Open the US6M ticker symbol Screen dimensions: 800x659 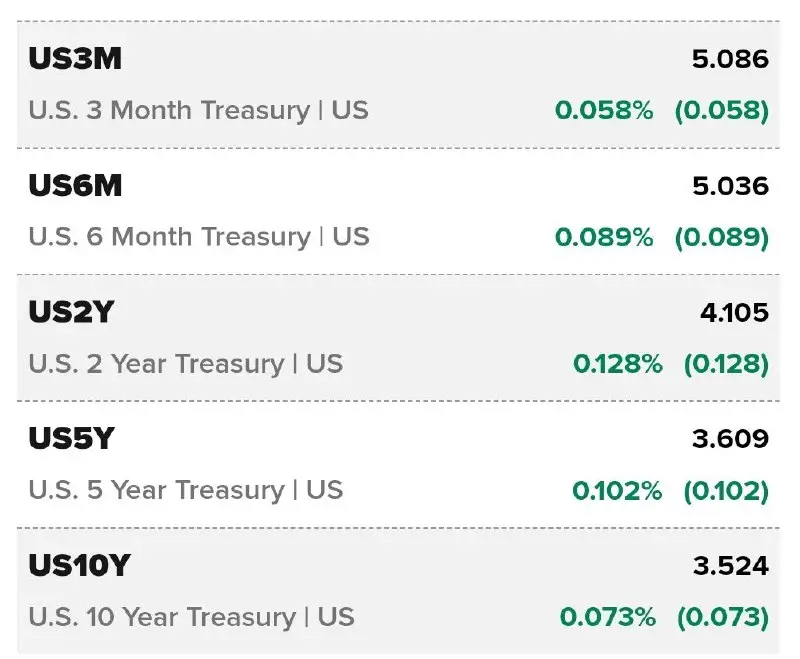75,185
